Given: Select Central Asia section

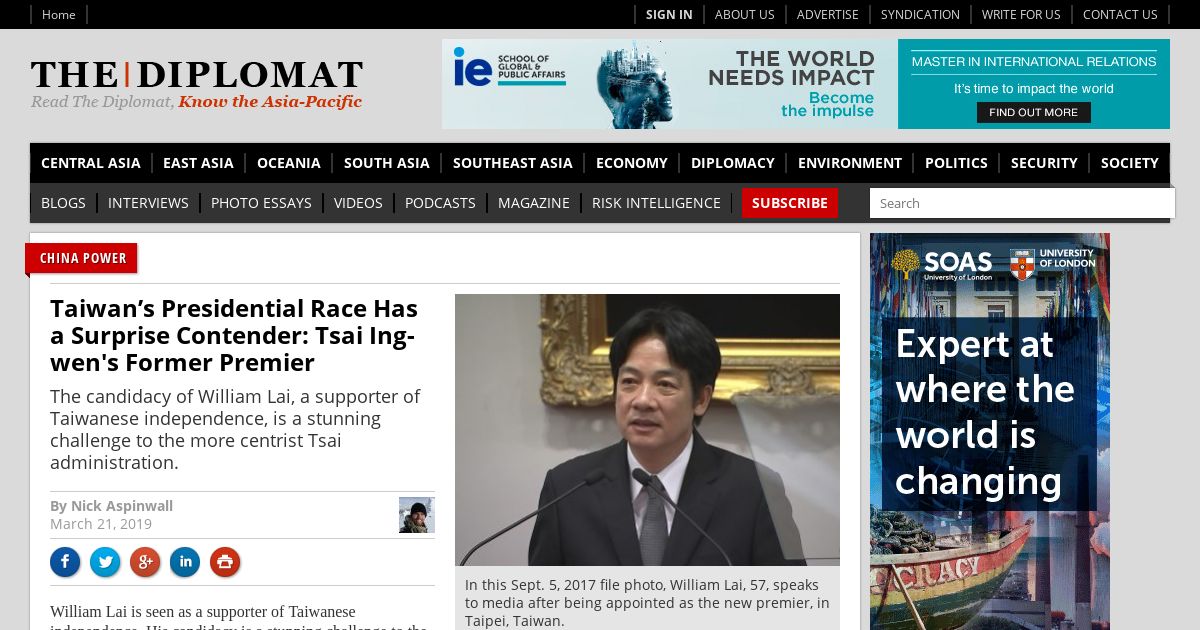Looking at the screenshot, I should tap(91, 163).
